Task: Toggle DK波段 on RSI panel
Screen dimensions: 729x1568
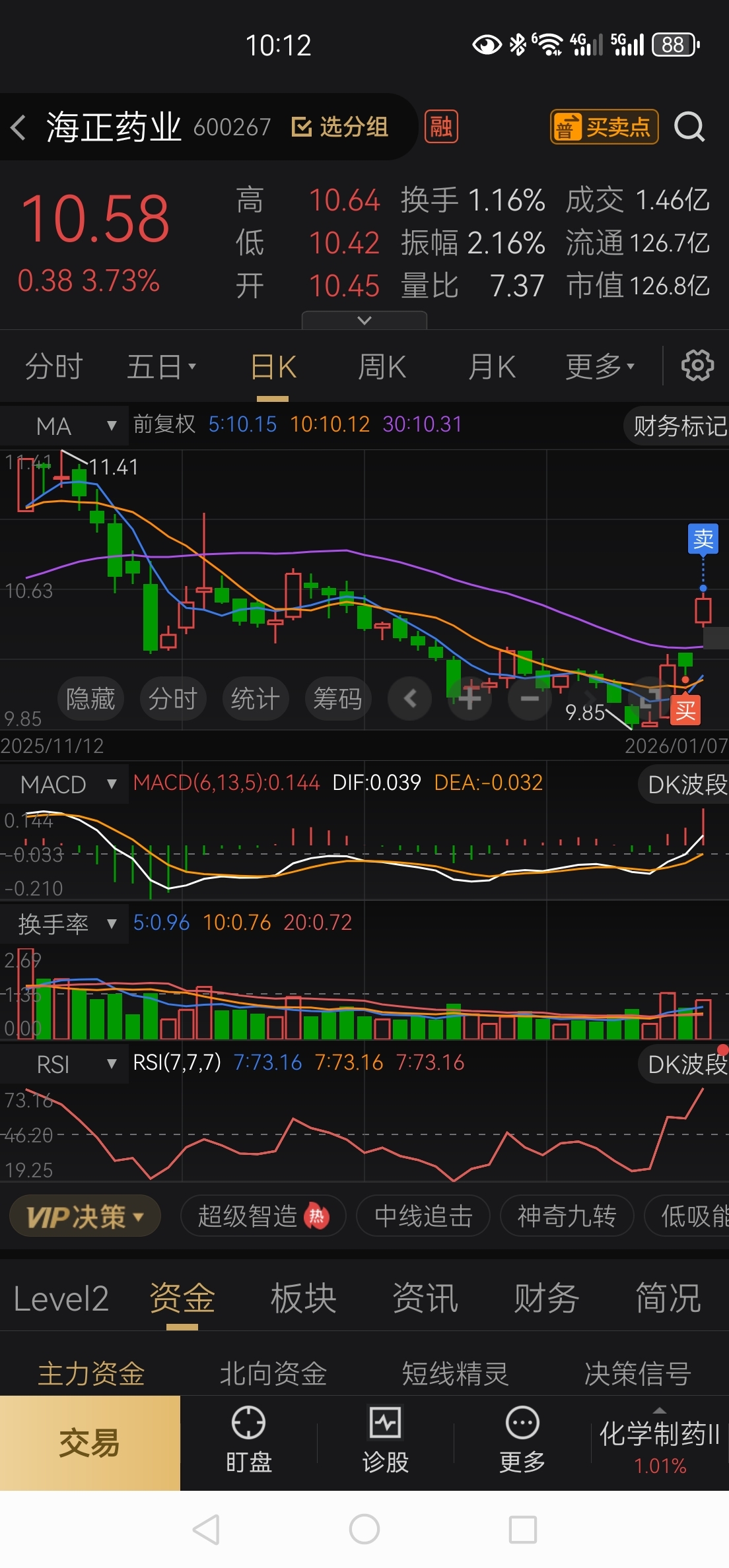Action: [685, 1064]
